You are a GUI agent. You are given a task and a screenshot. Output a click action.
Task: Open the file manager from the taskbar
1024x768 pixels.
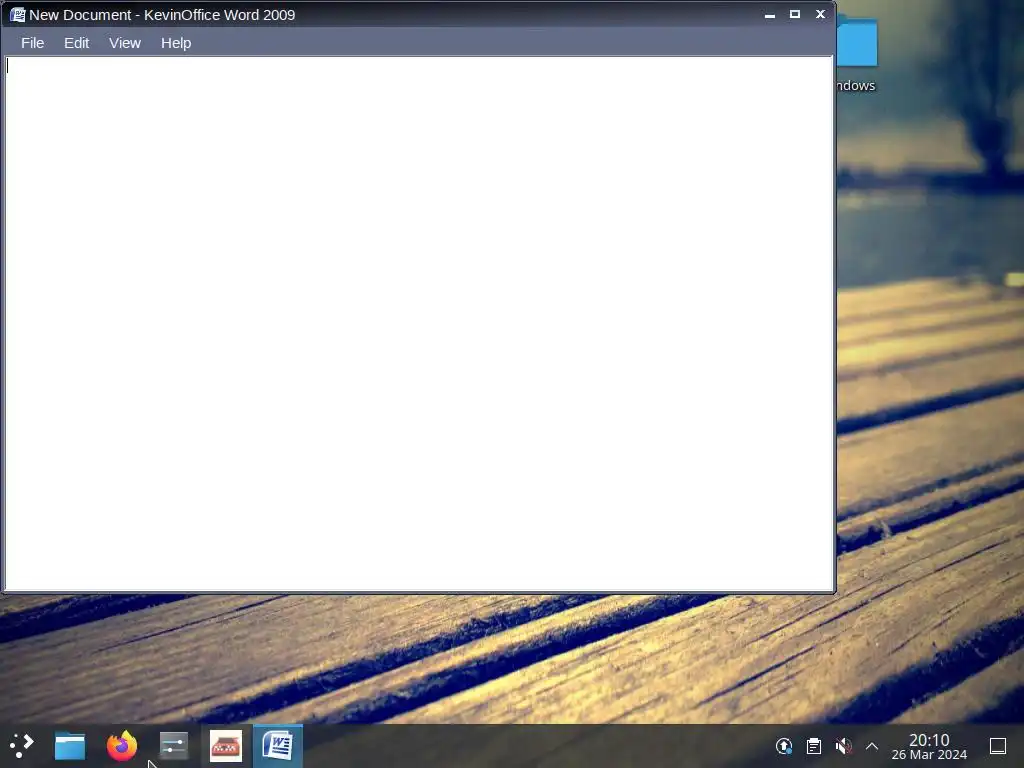pos(70,746)
